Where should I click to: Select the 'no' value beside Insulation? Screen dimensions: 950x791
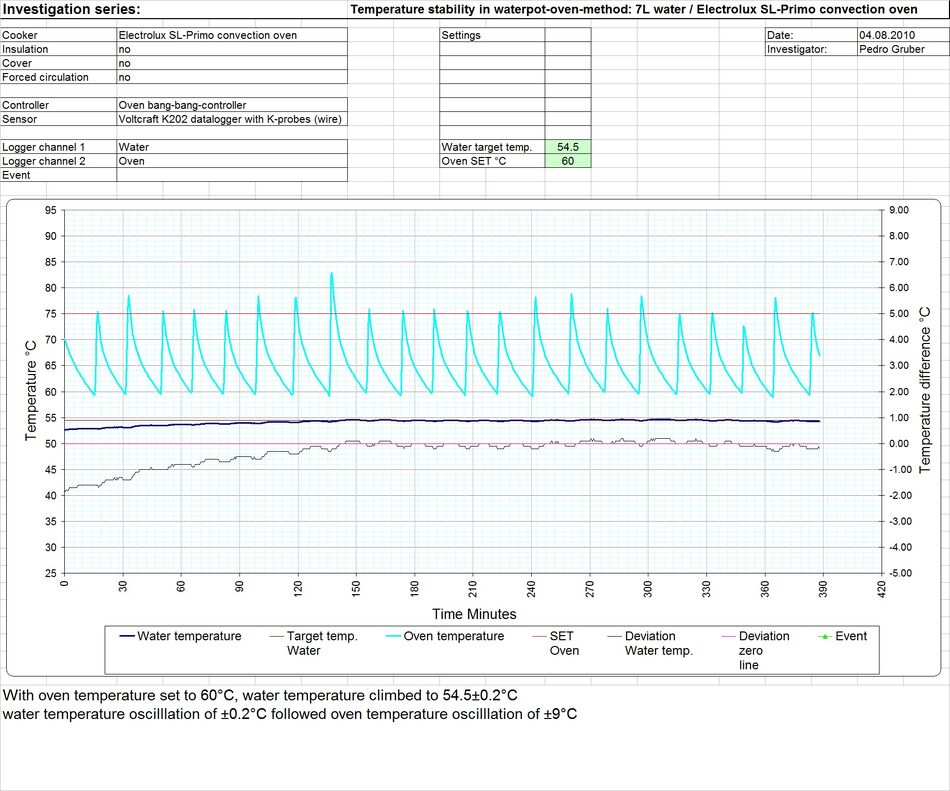pyautogui.click(x=232, y=49)
